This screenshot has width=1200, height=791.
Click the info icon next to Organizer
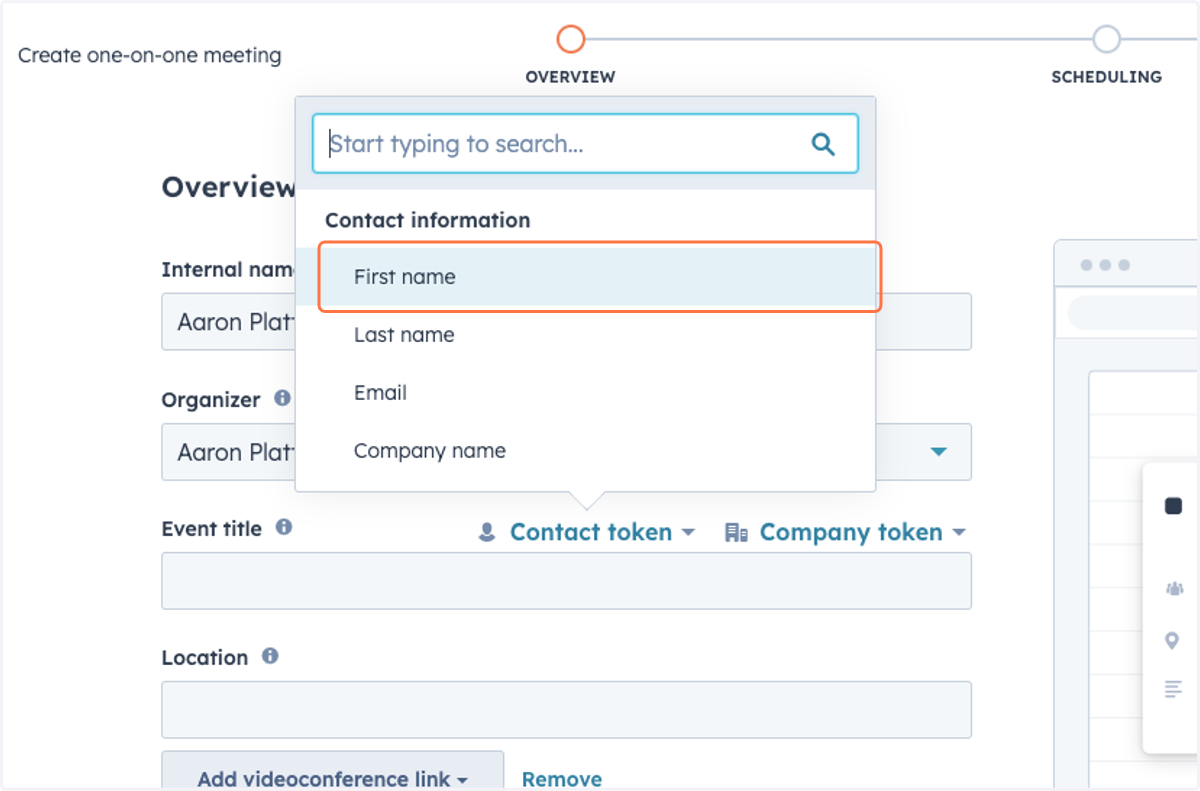tap(283, 398)
